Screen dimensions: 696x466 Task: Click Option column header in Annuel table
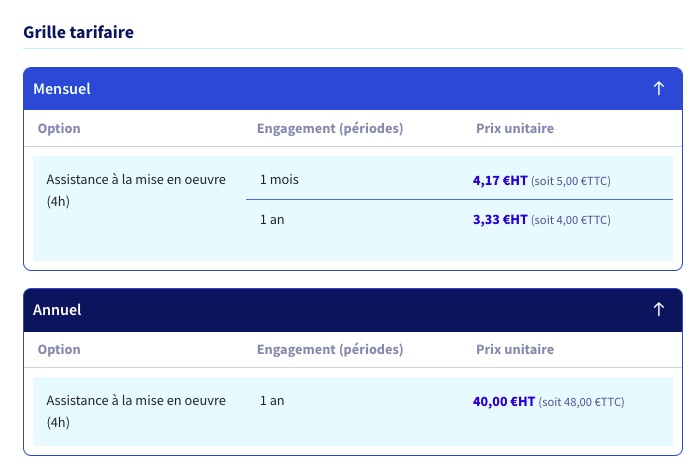pos(59,349)
